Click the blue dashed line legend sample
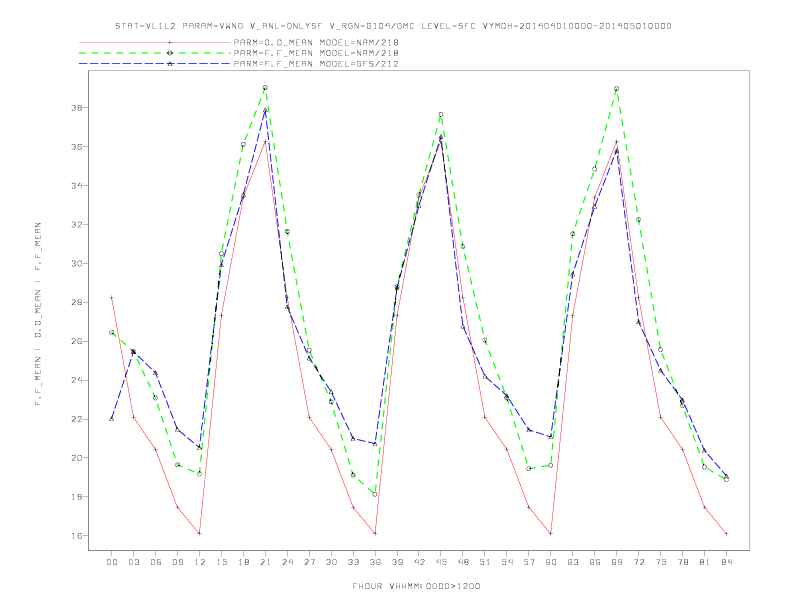Screen dimensions: 792x612 pos(155,64)
